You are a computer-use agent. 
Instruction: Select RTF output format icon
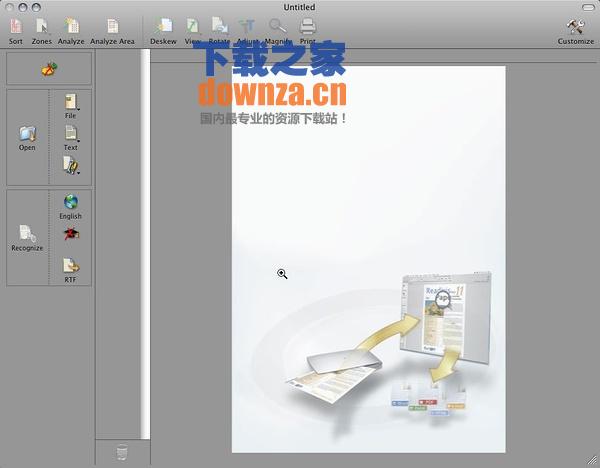(x=70, y=266)
